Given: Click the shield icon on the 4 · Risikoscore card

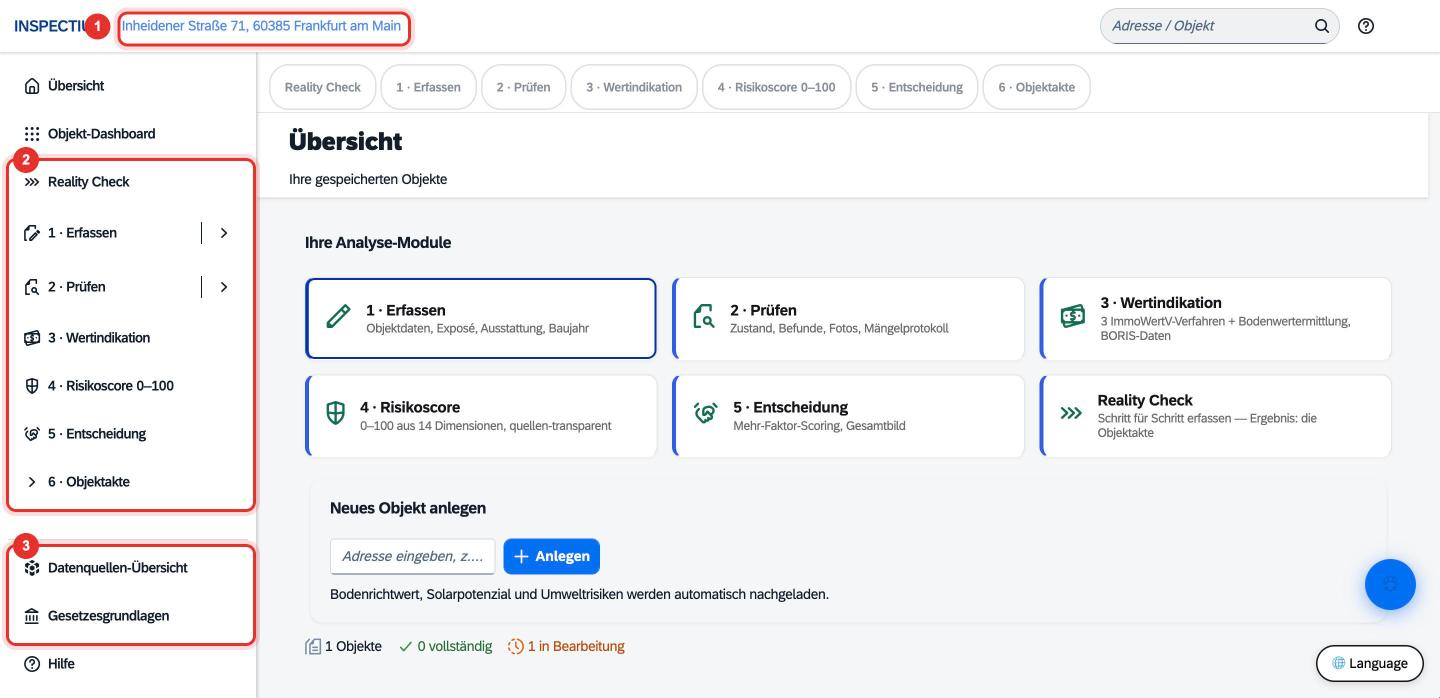Looking at the screenshot, I should (336, 414).
